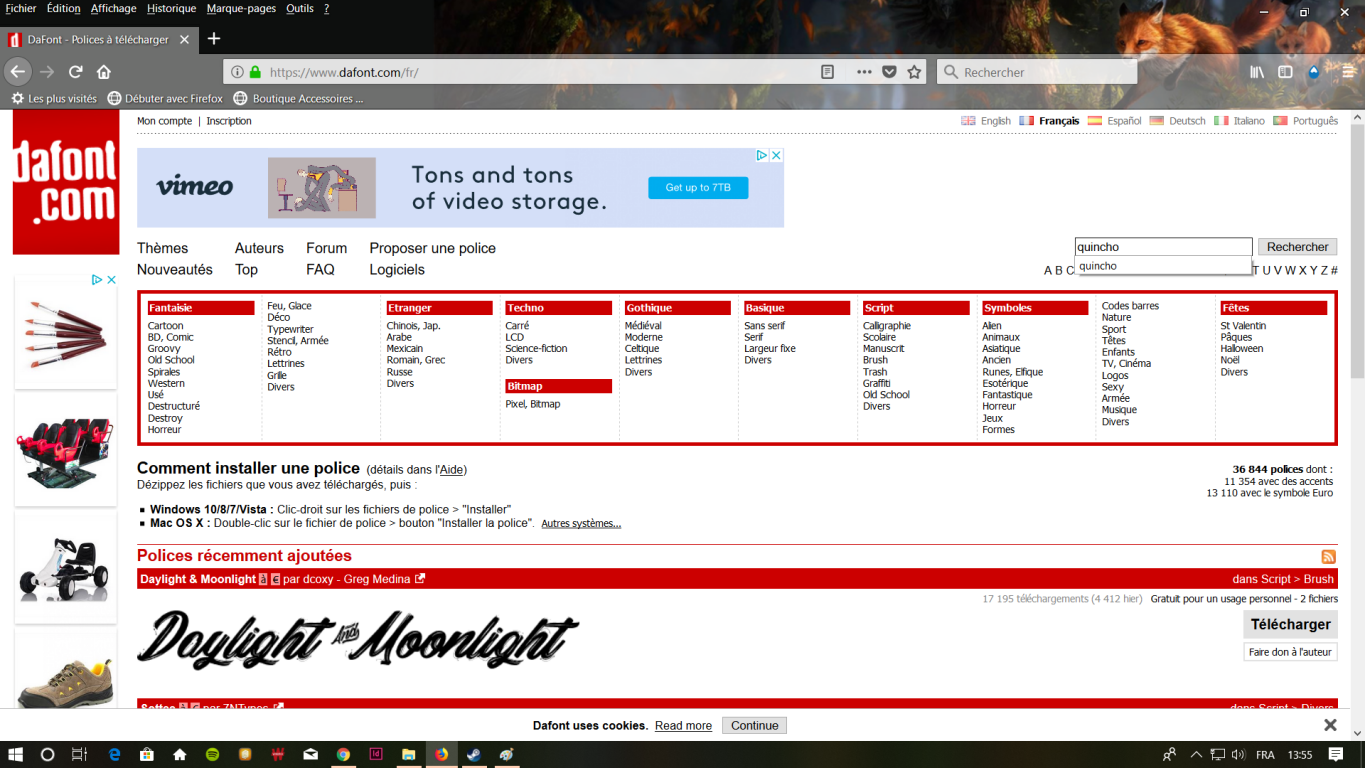1365x768 pixels.
Task: Click the address bar URL
Action: tap(344, 72)
